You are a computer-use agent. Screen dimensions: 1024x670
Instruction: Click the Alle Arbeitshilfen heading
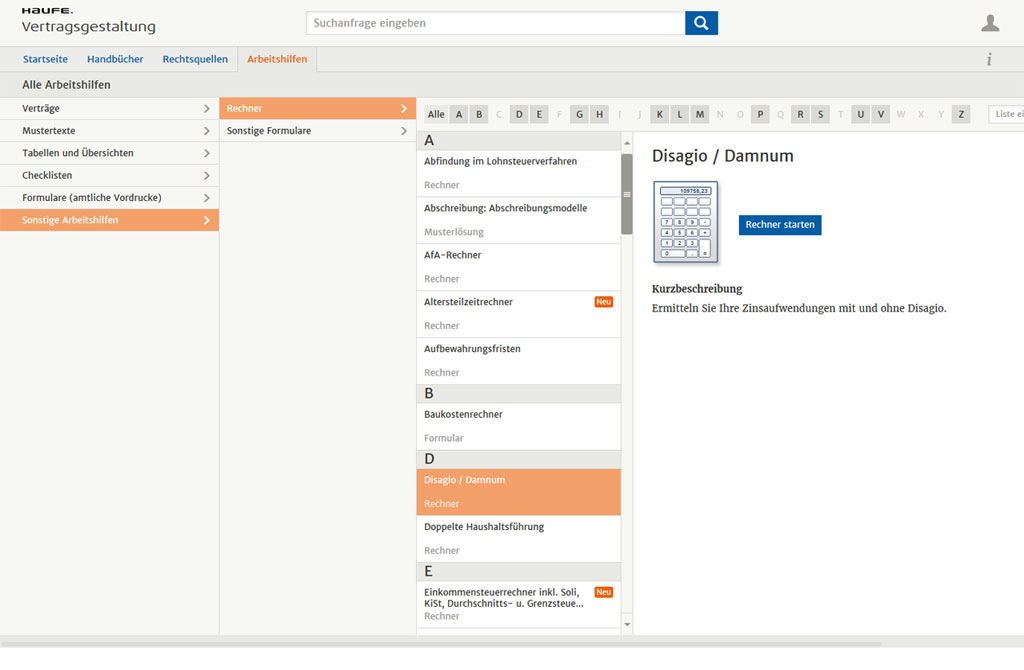66,85
